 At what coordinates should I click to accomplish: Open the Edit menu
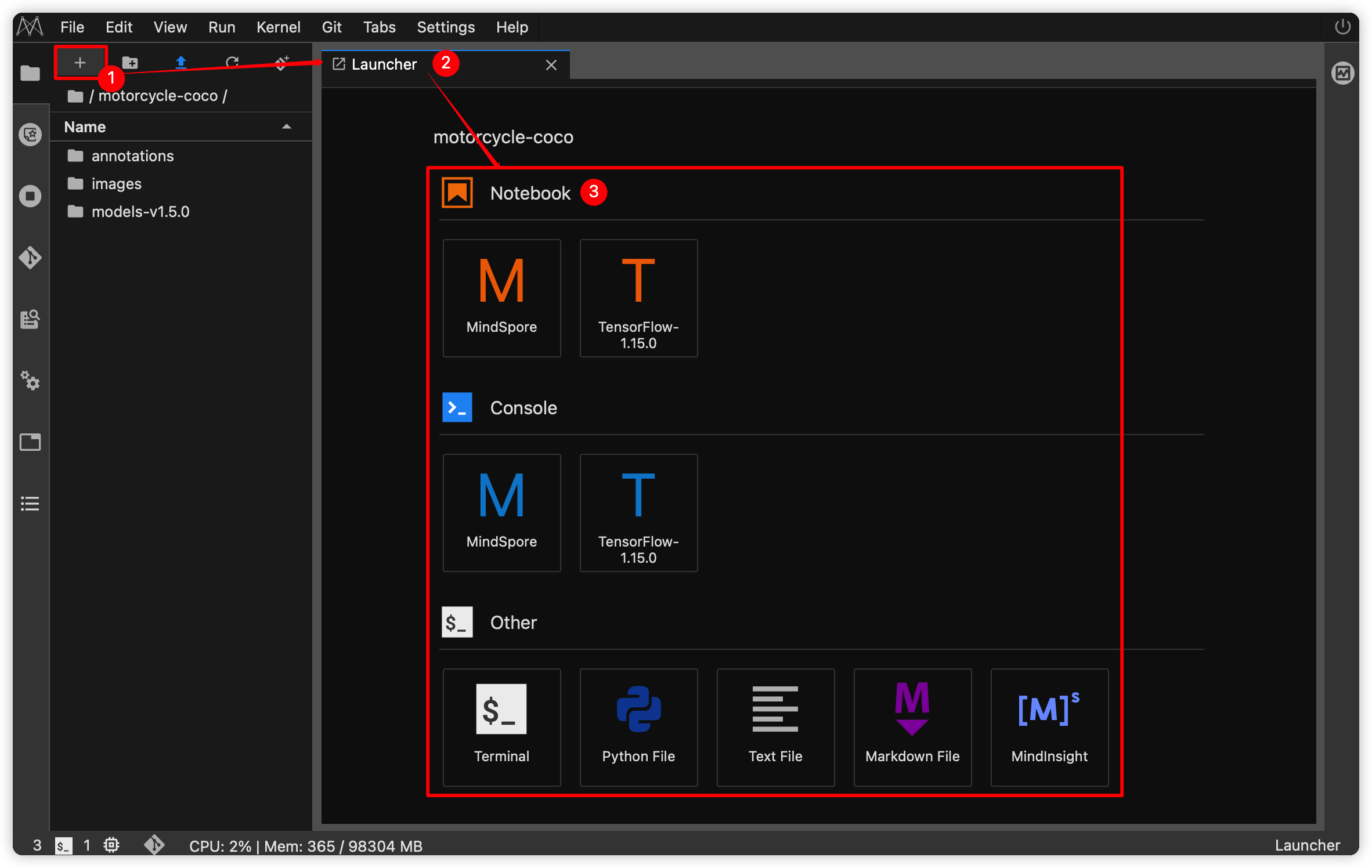(119, 27)
